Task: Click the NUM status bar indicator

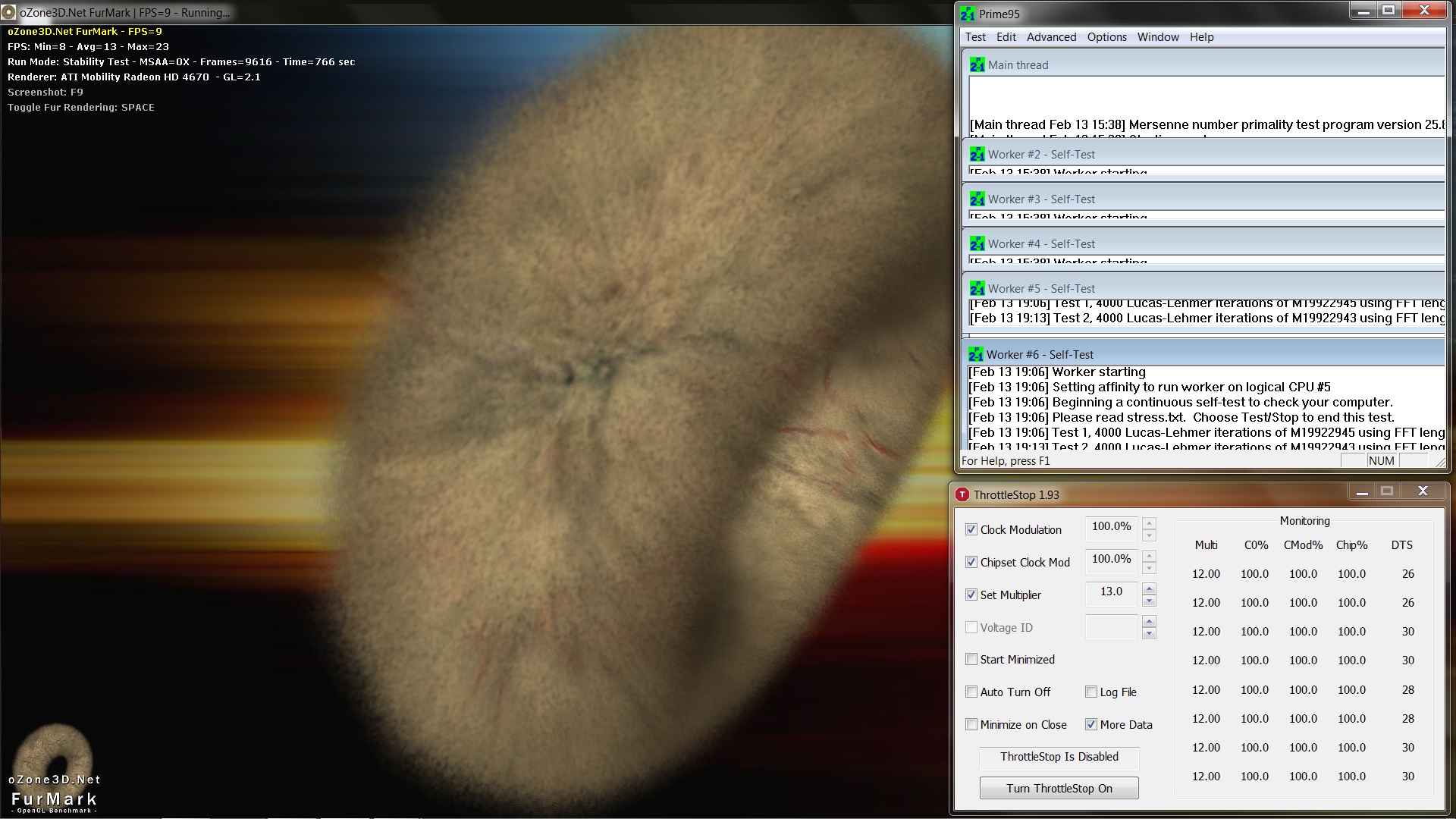Action: click(x=1381, y=461)
